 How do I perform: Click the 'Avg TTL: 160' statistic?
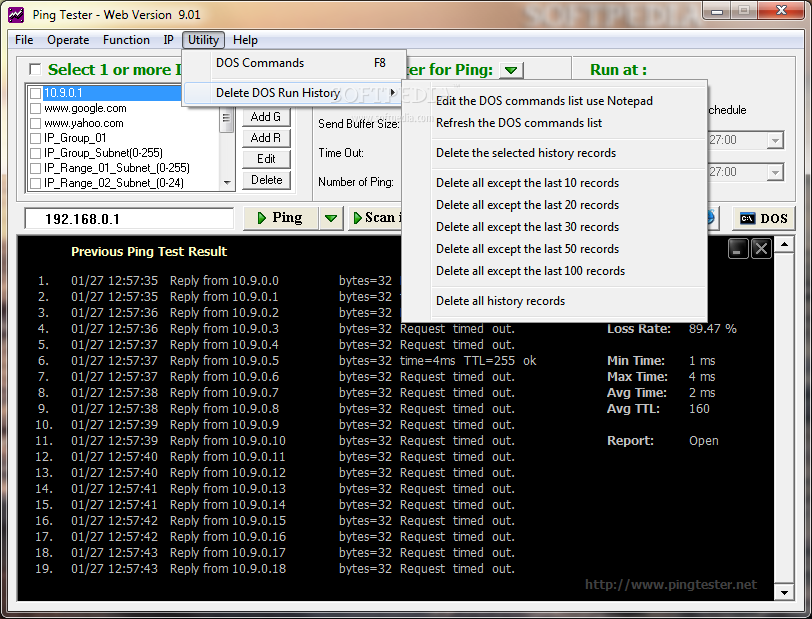coord(658,409)
